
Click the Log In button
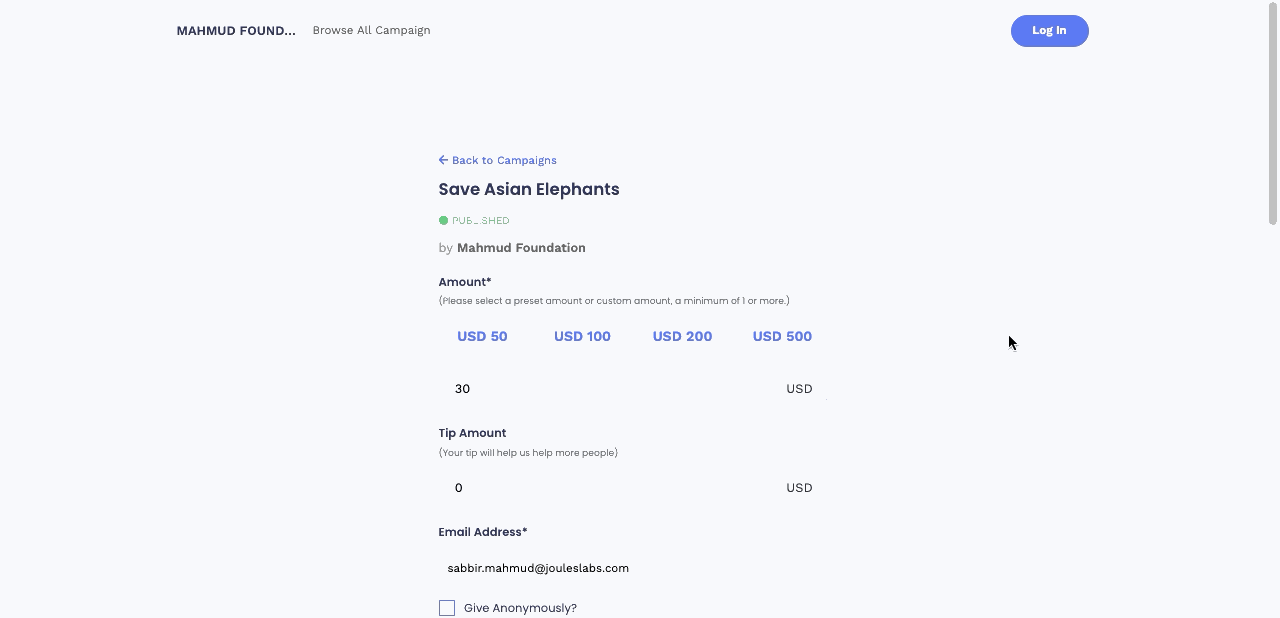coord(1049,31)
